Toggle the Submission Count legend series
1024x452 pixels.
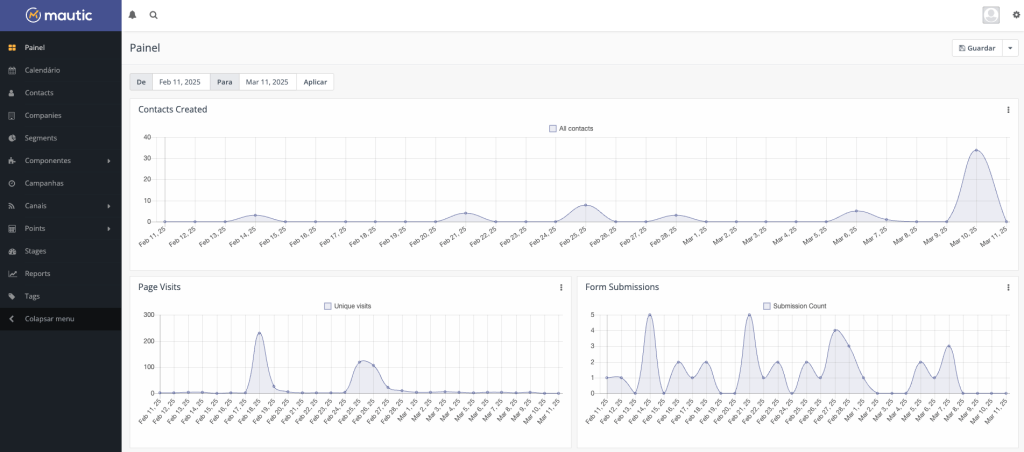[x=794, y=306]
